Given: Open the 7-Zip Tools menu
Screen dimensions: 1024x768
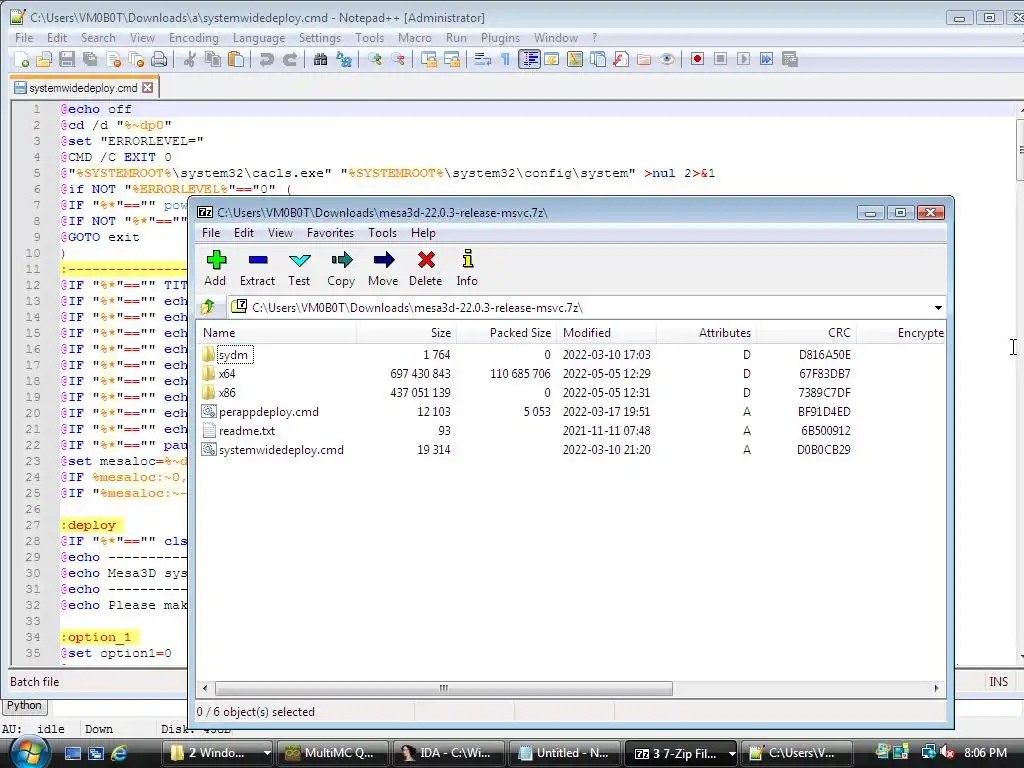Looking at the screenshot, I should tap(382, 233).
